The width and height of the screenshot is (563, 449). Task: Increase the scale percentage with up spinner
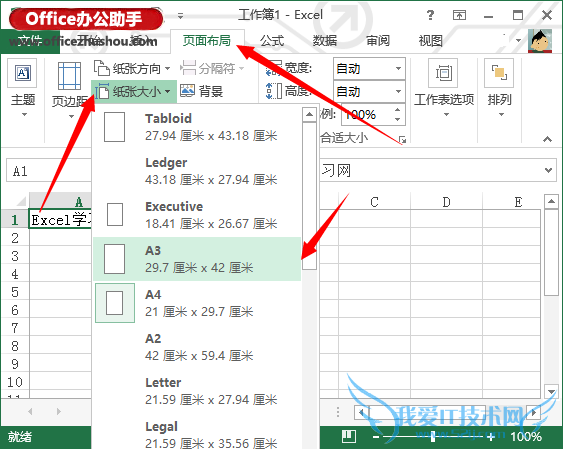coord(397,109)
